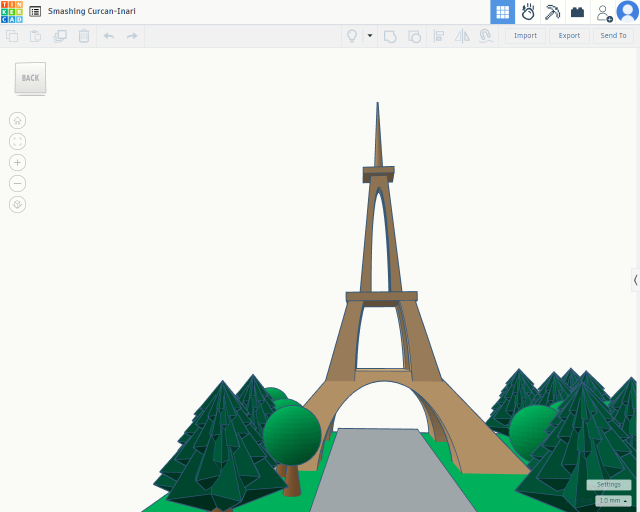This screenshot has width=640, height=512.
Task: Open the Send To menu
Action: tap(613, 36)
